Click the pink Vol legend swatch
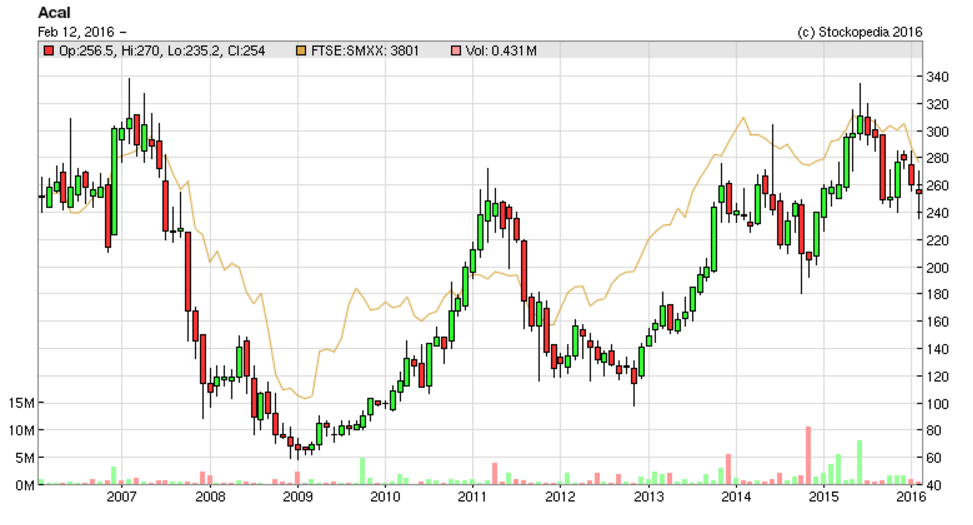 (456, 50)
